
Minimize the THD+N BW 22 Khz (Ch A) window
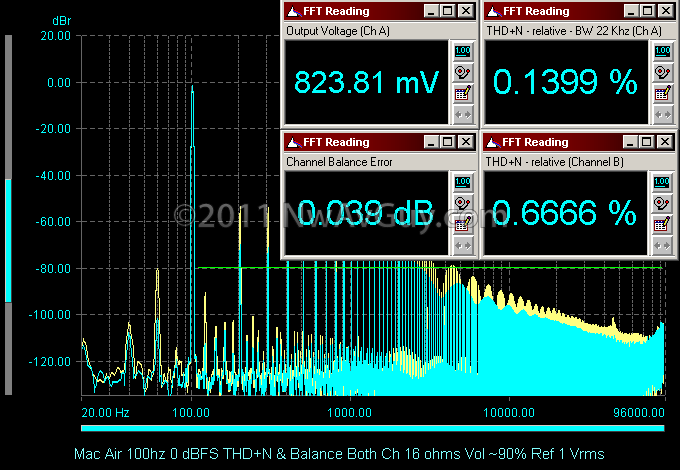(631, 11)
